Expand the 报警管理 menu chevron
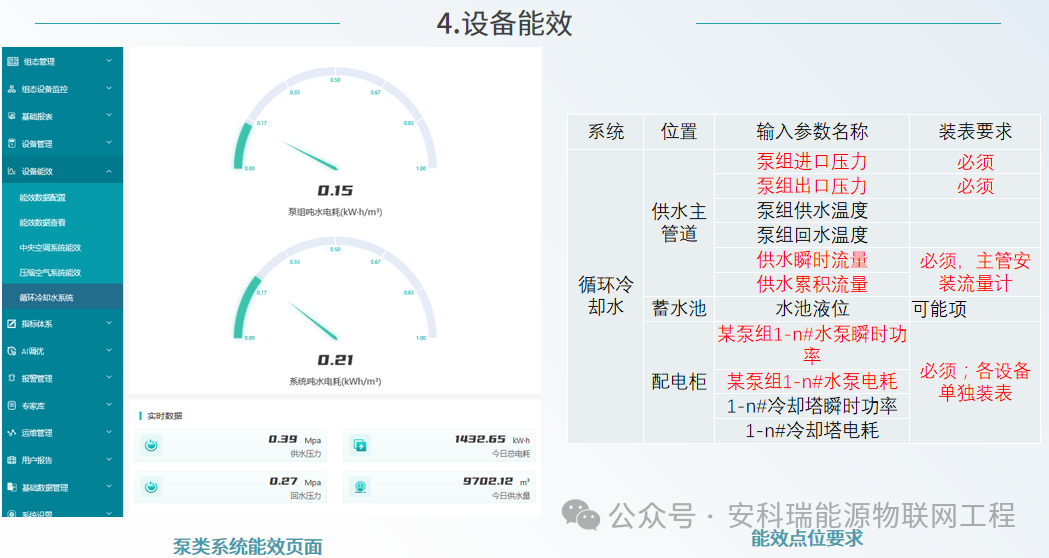 pos(109,378)
